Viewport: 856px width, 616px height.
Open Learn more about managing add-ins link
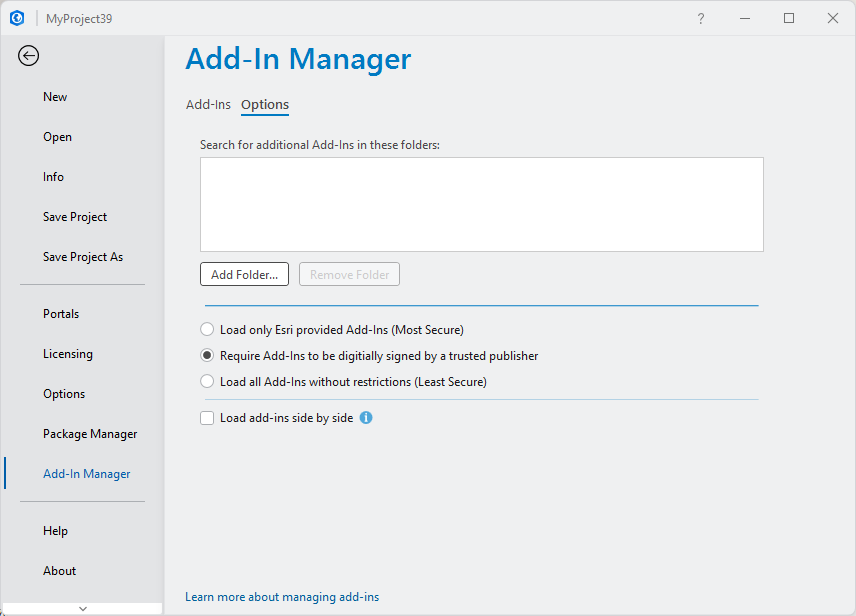click(282, 597)
